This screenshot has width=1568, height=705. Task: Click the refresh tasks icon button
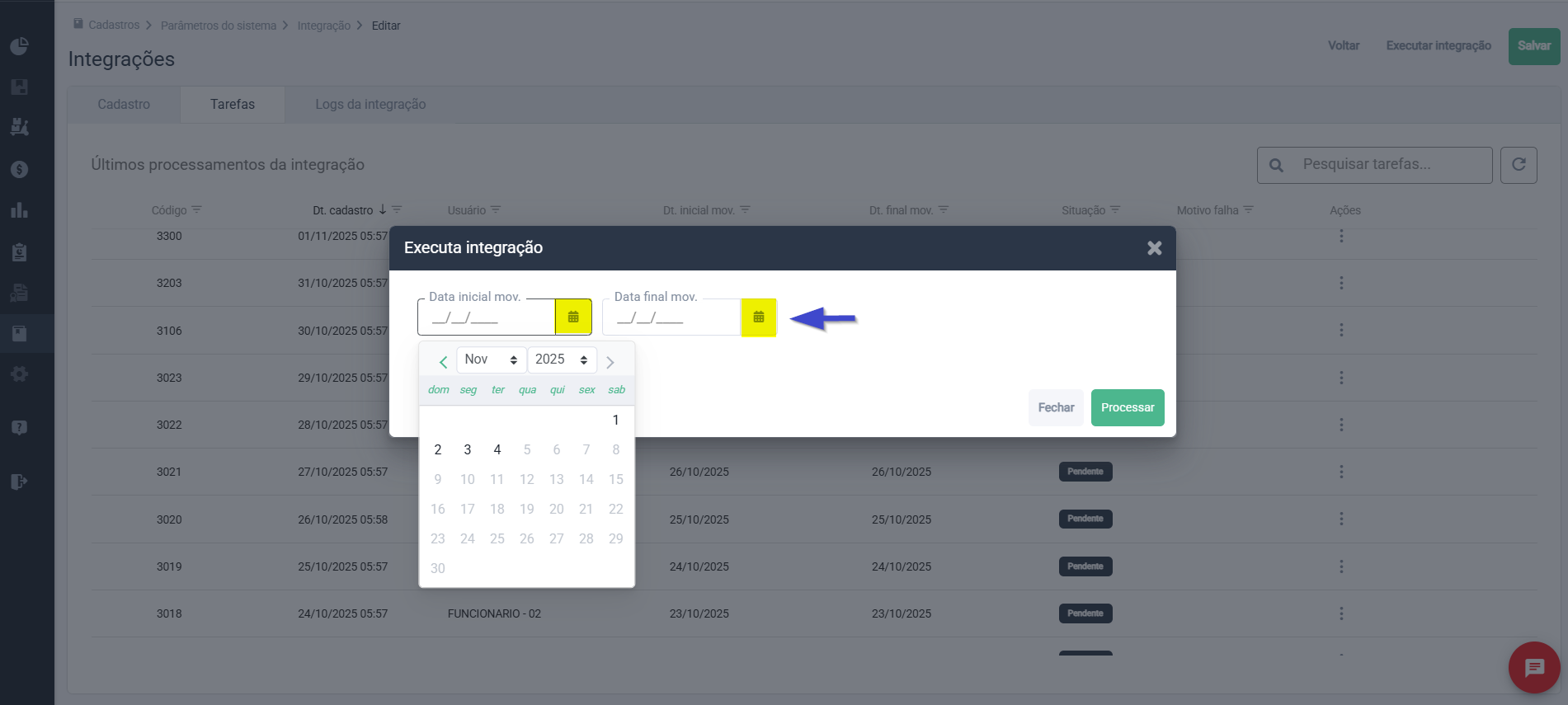1519,165
